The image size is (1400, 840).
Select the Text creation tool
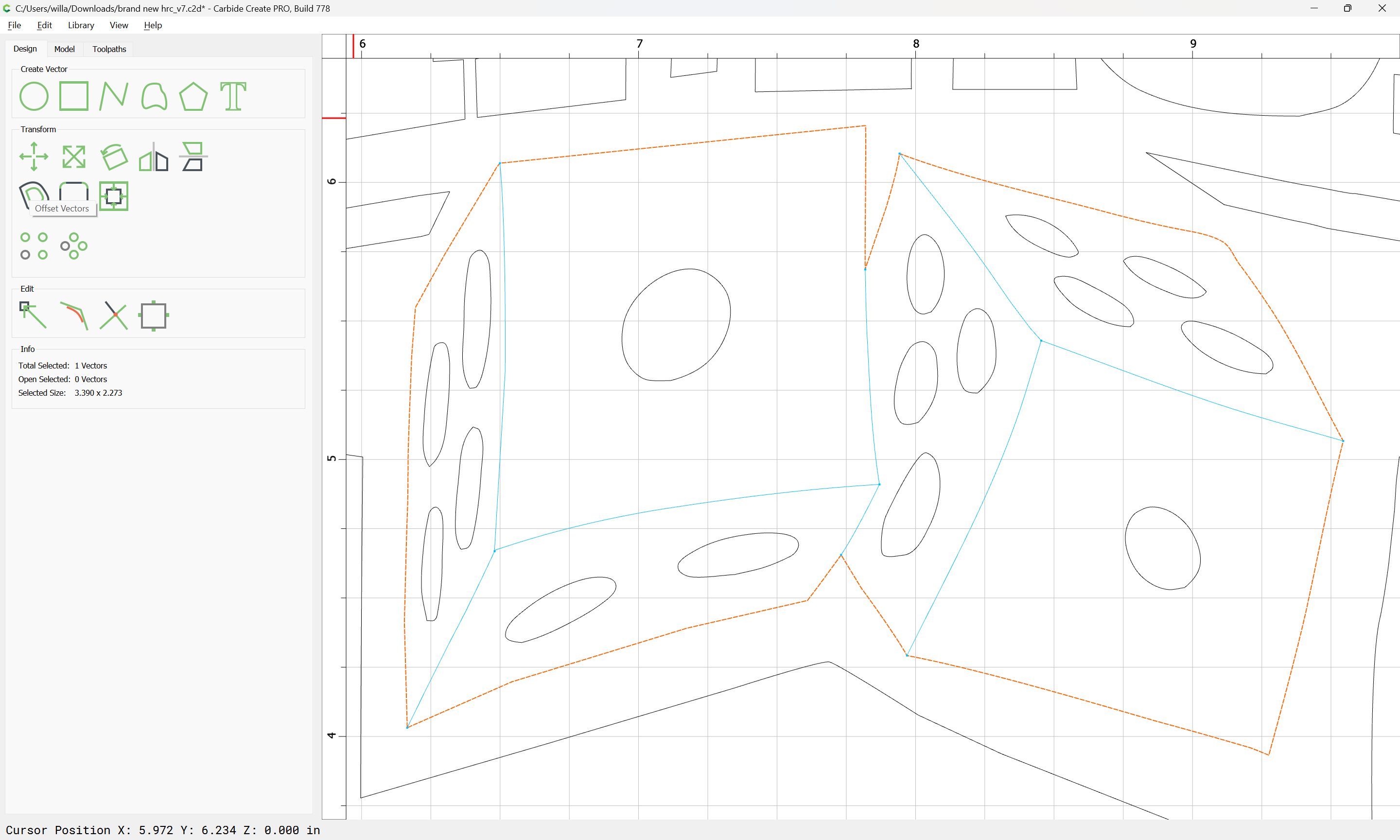click(233, 96)
